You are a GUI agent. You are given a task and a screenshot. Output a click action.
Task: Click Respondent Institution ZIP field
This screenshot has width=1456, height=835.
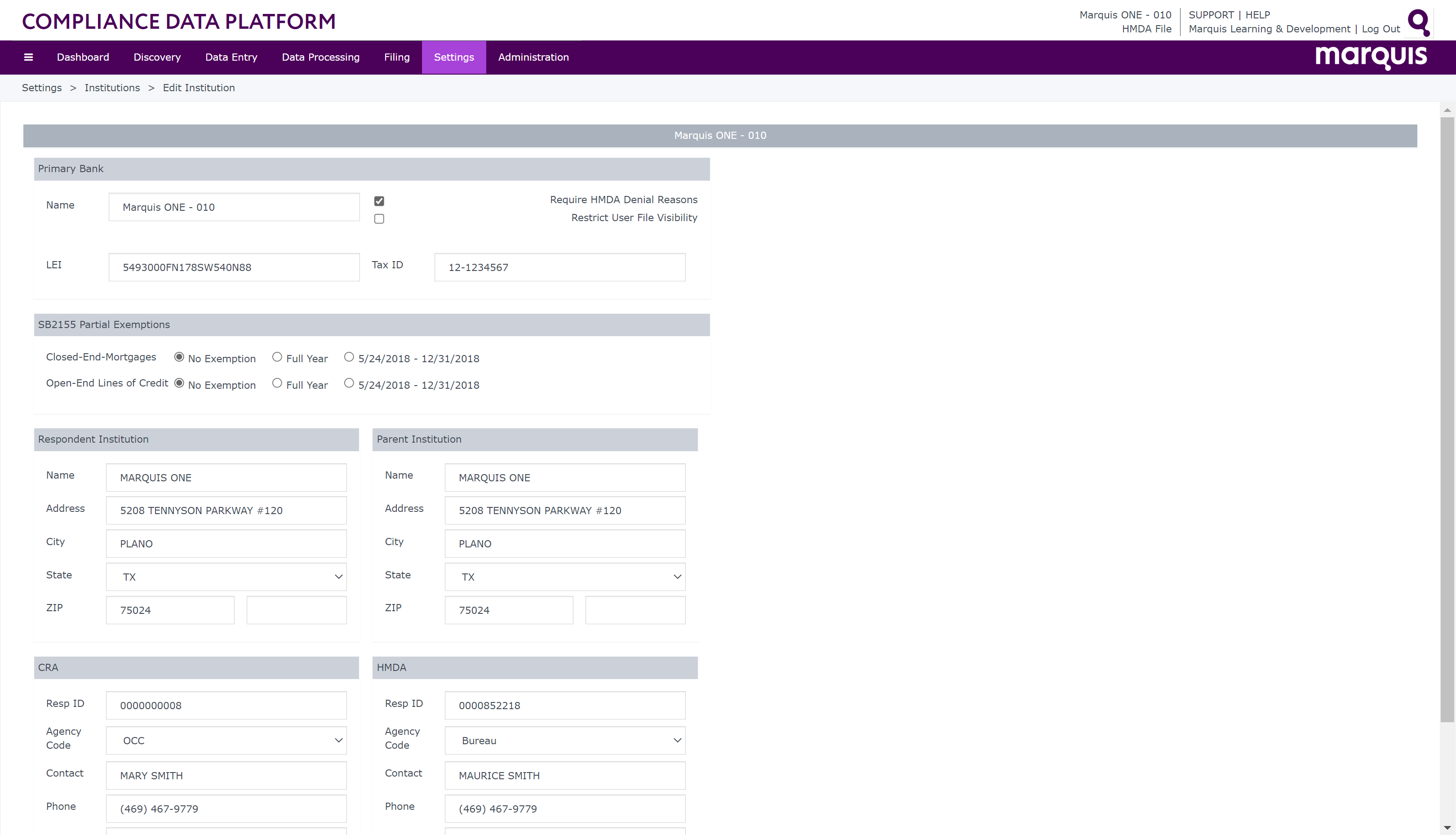point(170,610)
